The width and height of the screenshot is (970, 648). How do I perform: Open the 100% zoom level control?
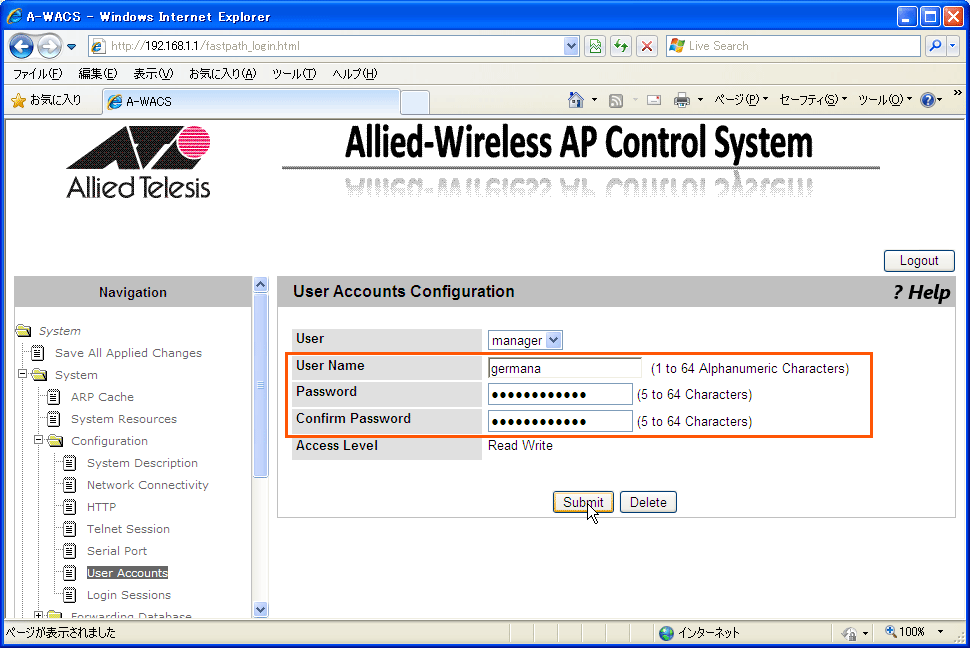[914, 632]
